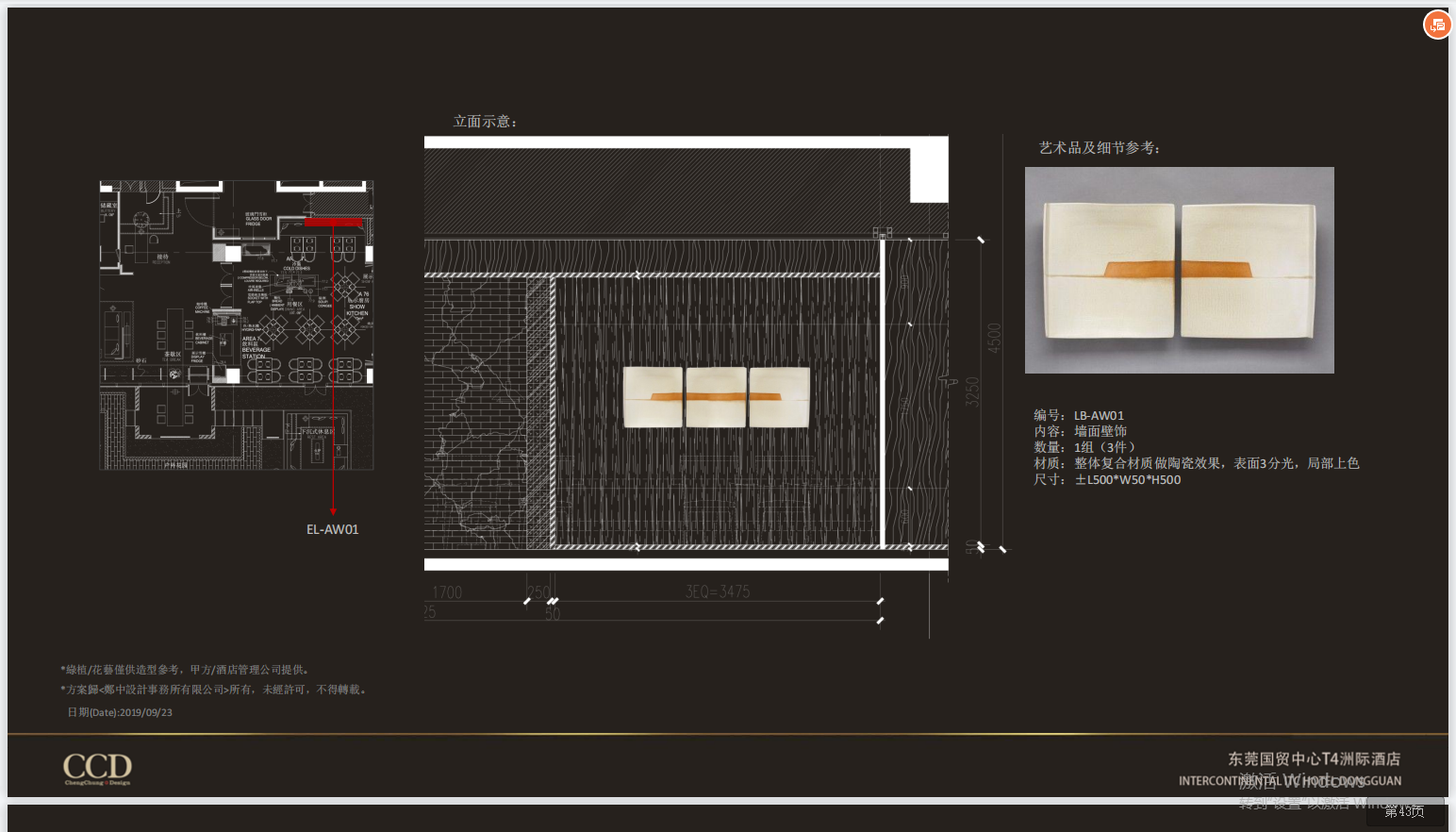This screenshot has width=1456, height=832.
Task: Click the elevation drawing
Action: 687,354
